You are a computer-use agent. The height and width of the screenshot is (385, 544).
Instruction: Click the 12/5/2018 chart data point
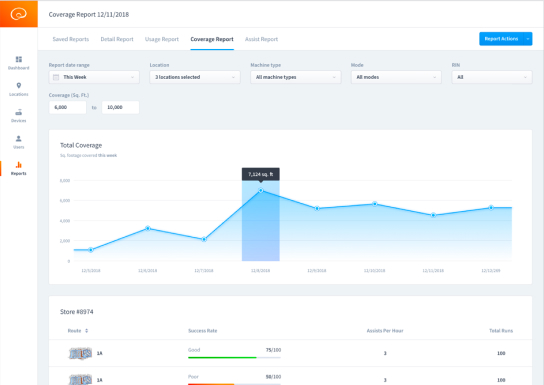click(91, 250)
